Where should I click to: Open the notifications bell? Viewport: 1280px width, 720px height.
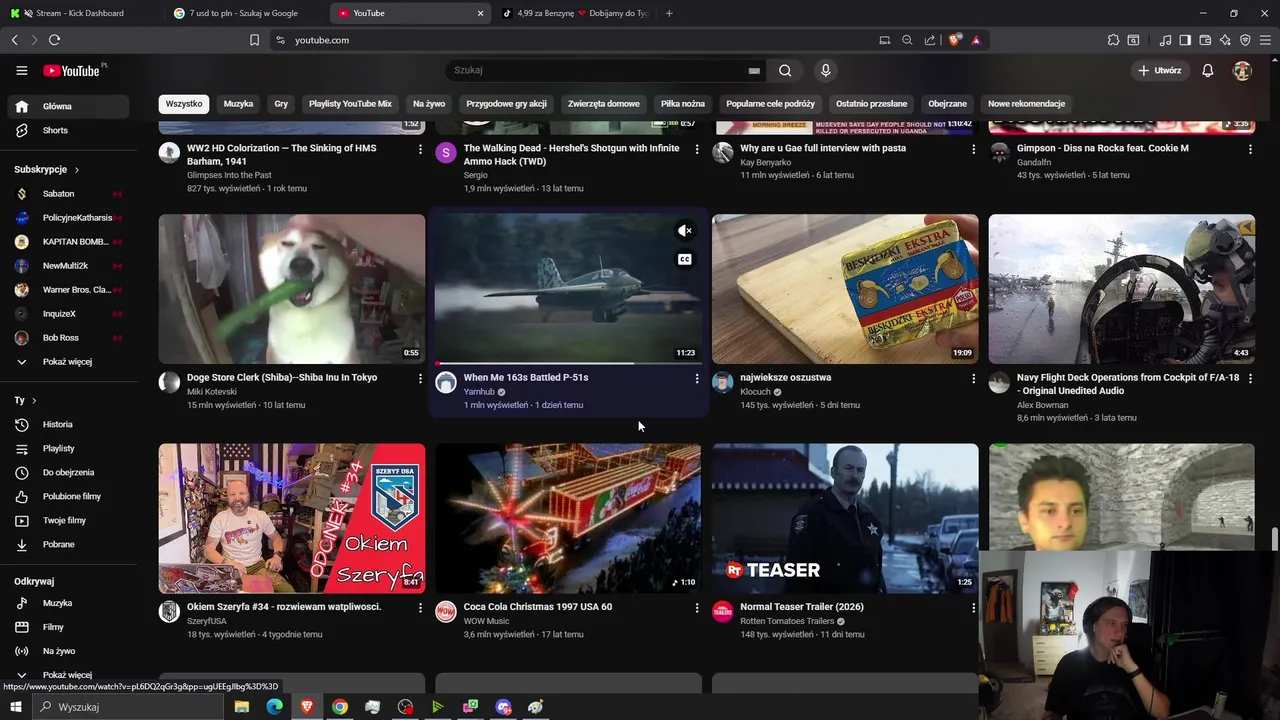pyautogui.click(x=1208, y=71)
